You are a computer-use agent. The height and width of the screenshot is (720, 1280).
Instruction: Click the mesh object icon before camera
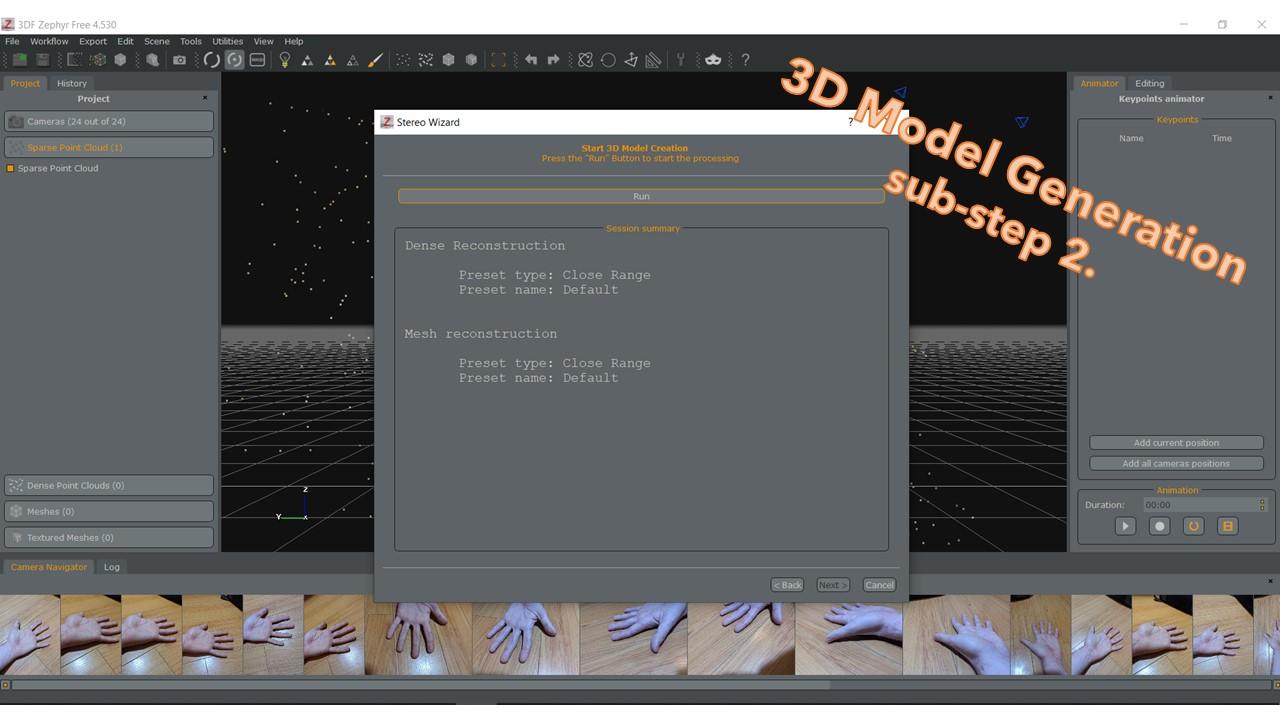(x=152, y=60)
